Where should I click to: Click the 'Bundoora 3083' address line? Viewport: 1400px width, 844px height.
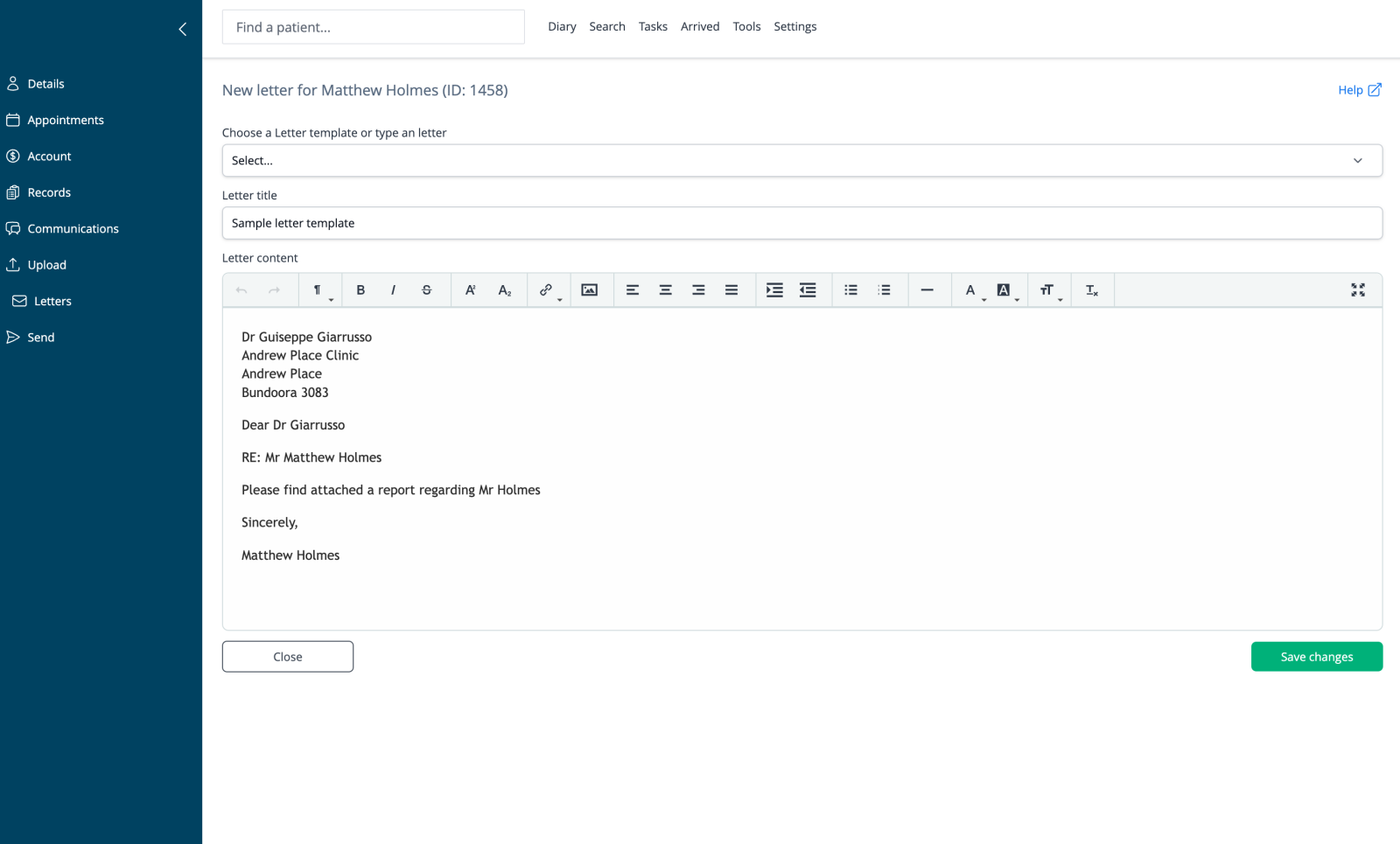pos(285,393)
